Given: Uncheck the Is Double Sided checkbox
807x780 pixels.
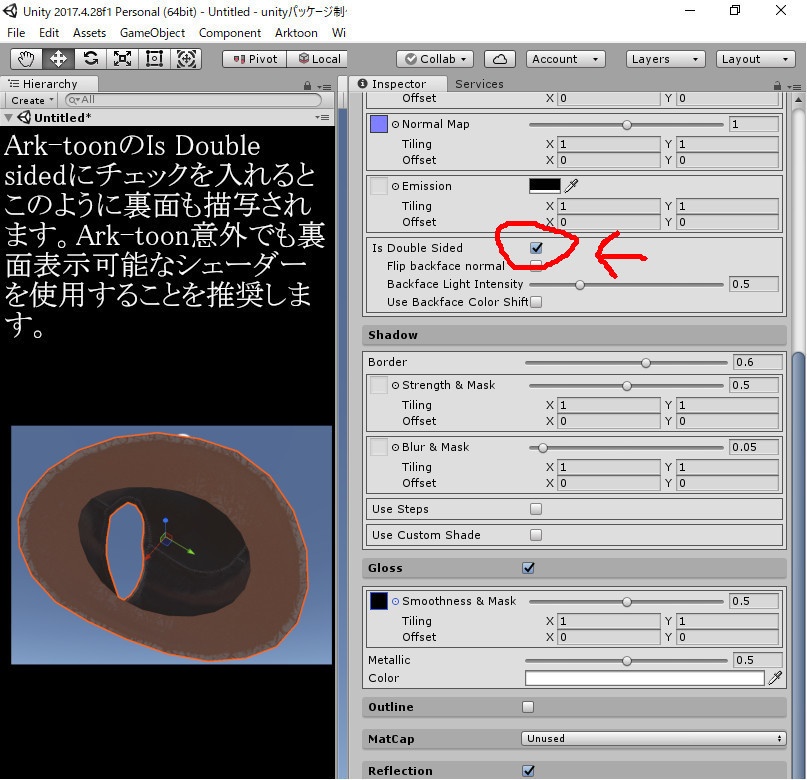Looking at the screenshot, I should pos(536,248).
